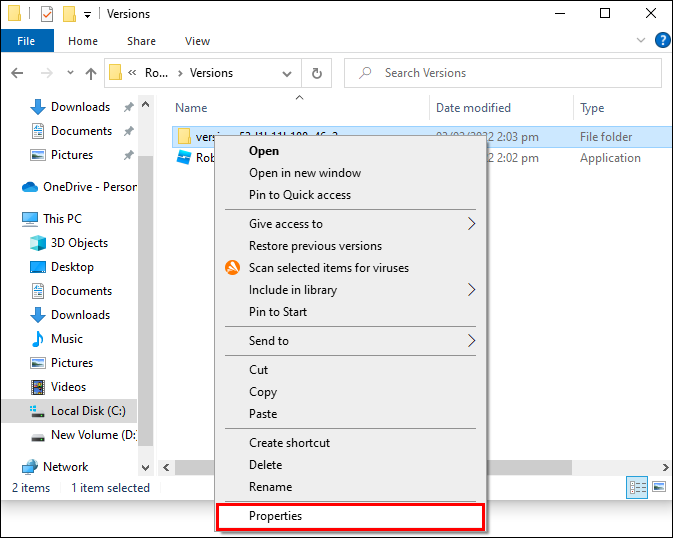Switch to details view layout
The height and width of the screenshot is (538, 673).
click(637, 488)
